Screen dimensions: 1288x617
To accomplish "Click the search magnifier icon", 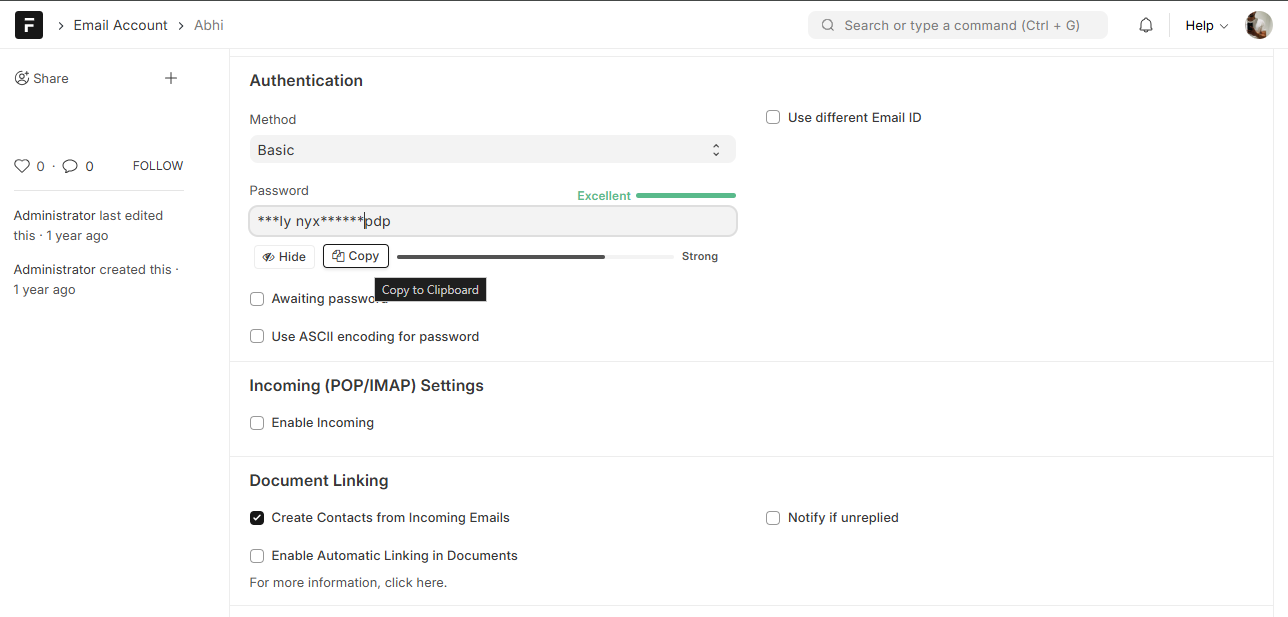I will [828, 25].
